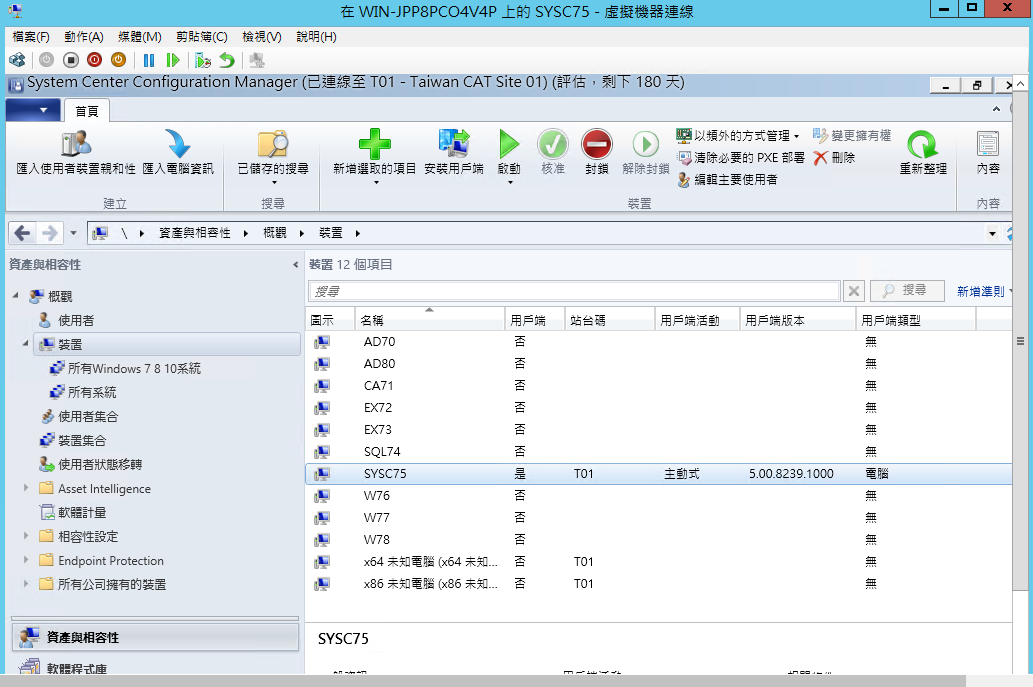The height and width of the screenshot is (687, 1033).
Task: Click 資產與相容性 in the breadcrumb bar
Action: [194, 233]
